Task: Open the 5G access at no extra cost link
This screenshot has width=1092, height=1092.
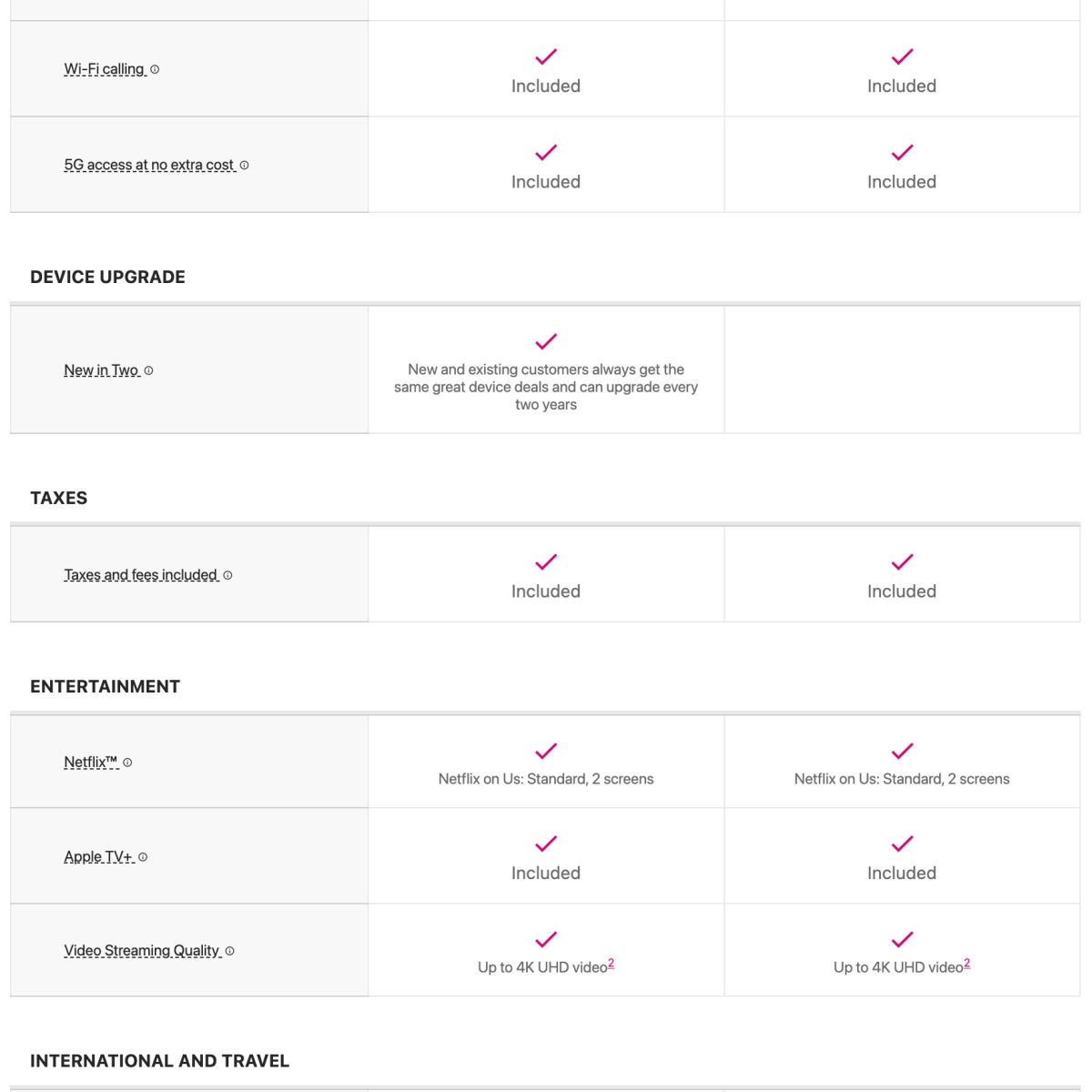Action: tap(148, 166)
